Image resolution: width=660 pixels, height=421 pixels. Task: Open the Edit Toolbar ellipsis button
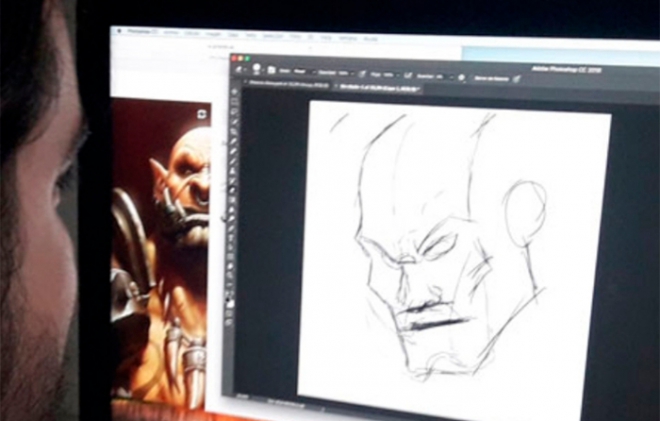pyautogui.click(x=230, y=286)
